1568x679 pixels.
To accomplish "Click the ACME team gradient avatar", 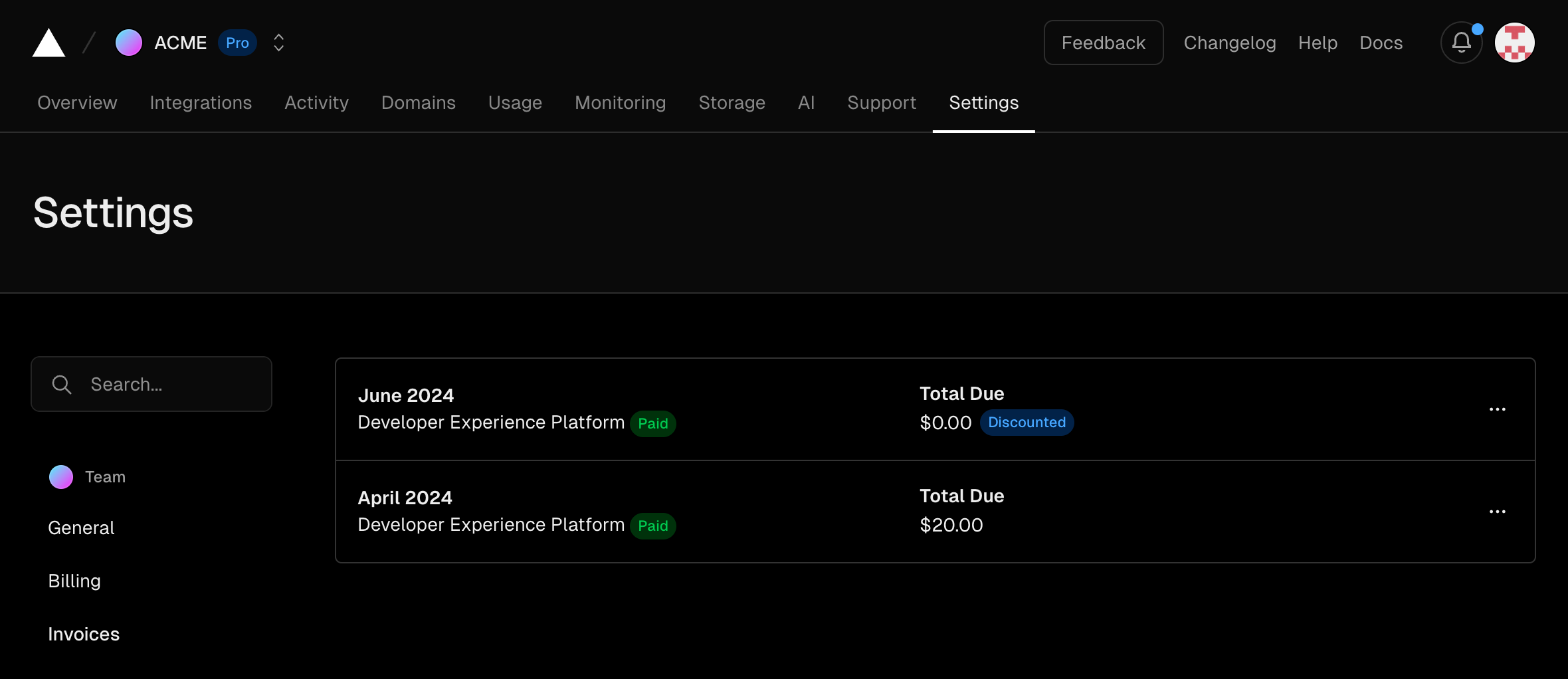I will pyautogui.click(x=128, y=43).
